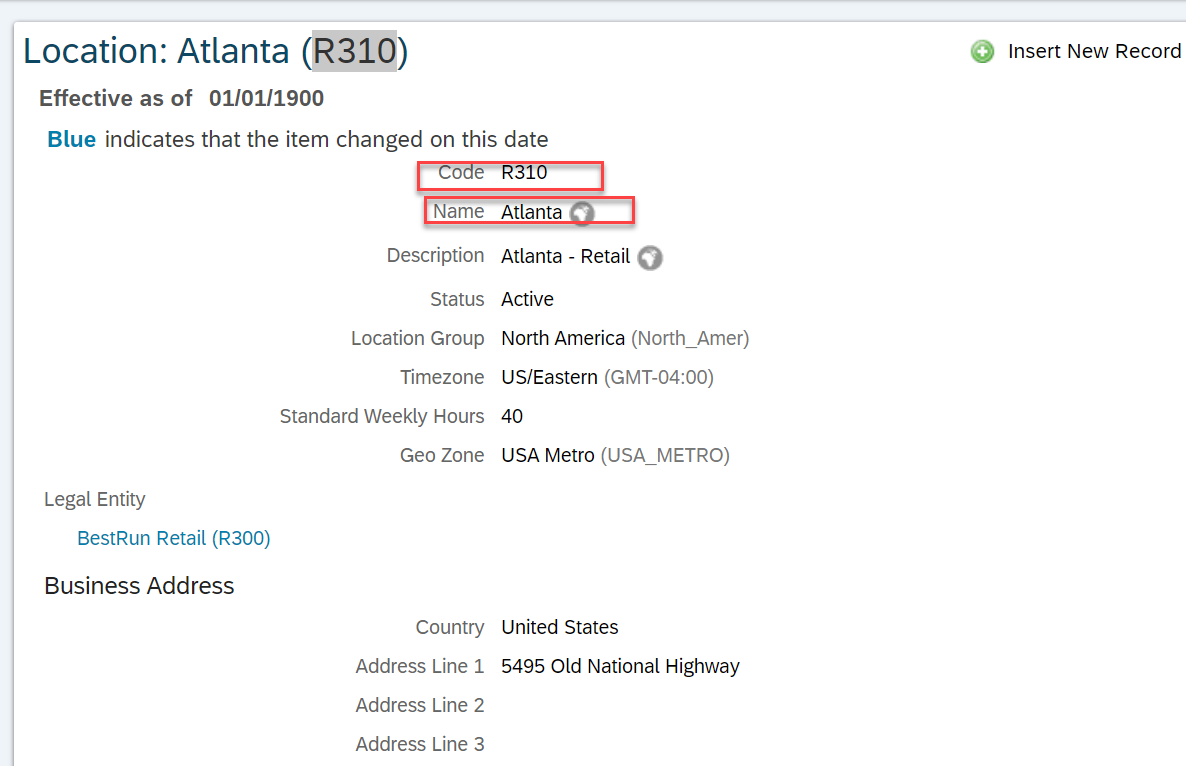Click the Legal Entity section label

(x=95, y=499)
